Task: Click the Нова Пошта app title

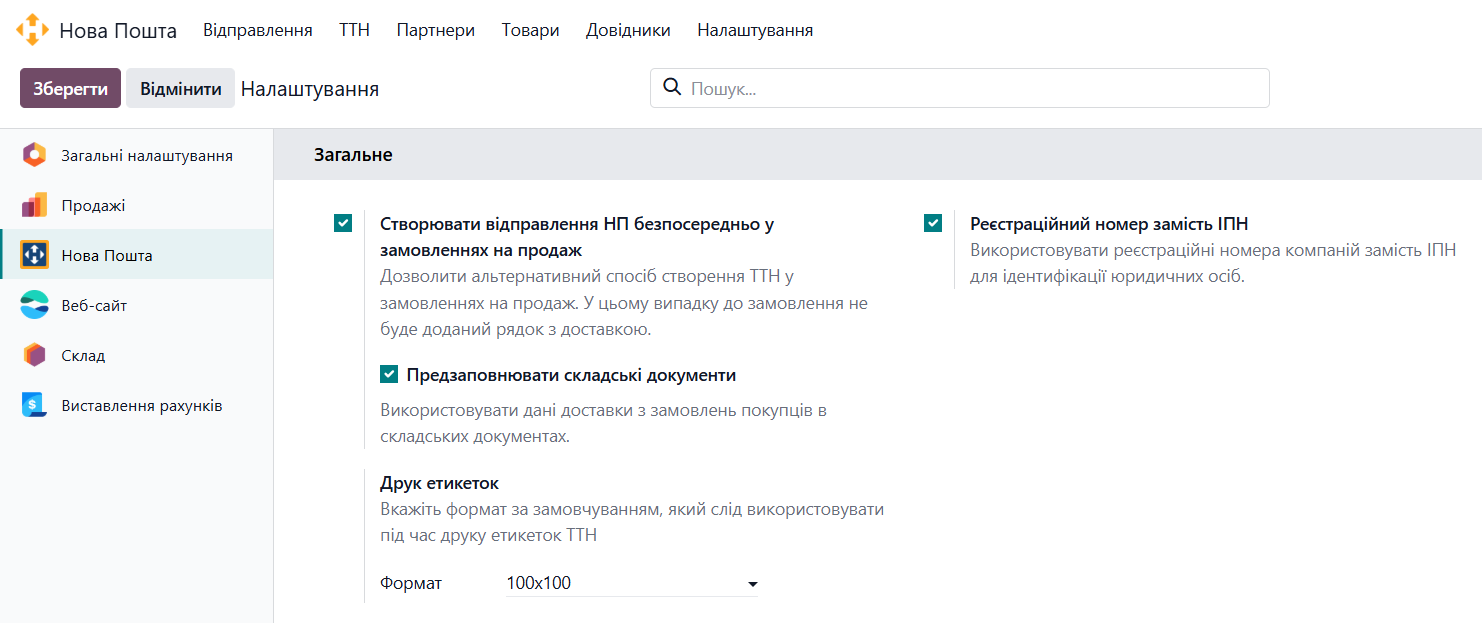Action: (118, 31)
